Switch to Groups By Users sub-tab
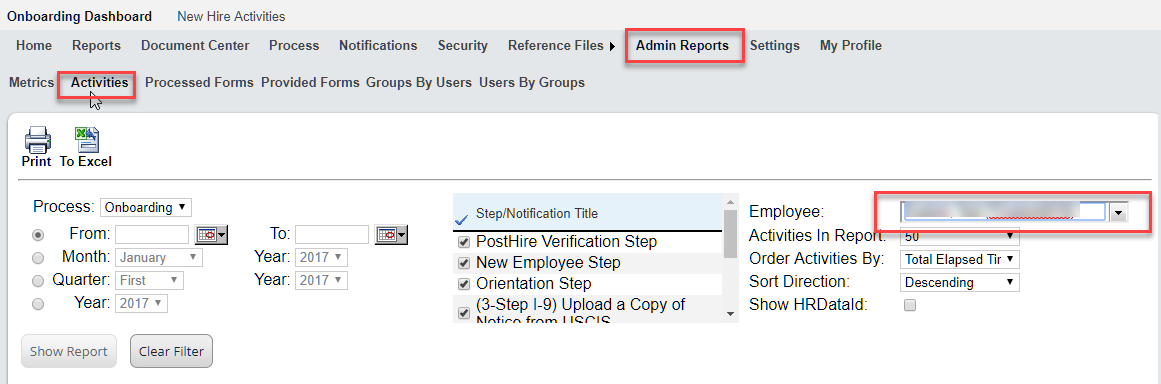 (x=419, y=83)
